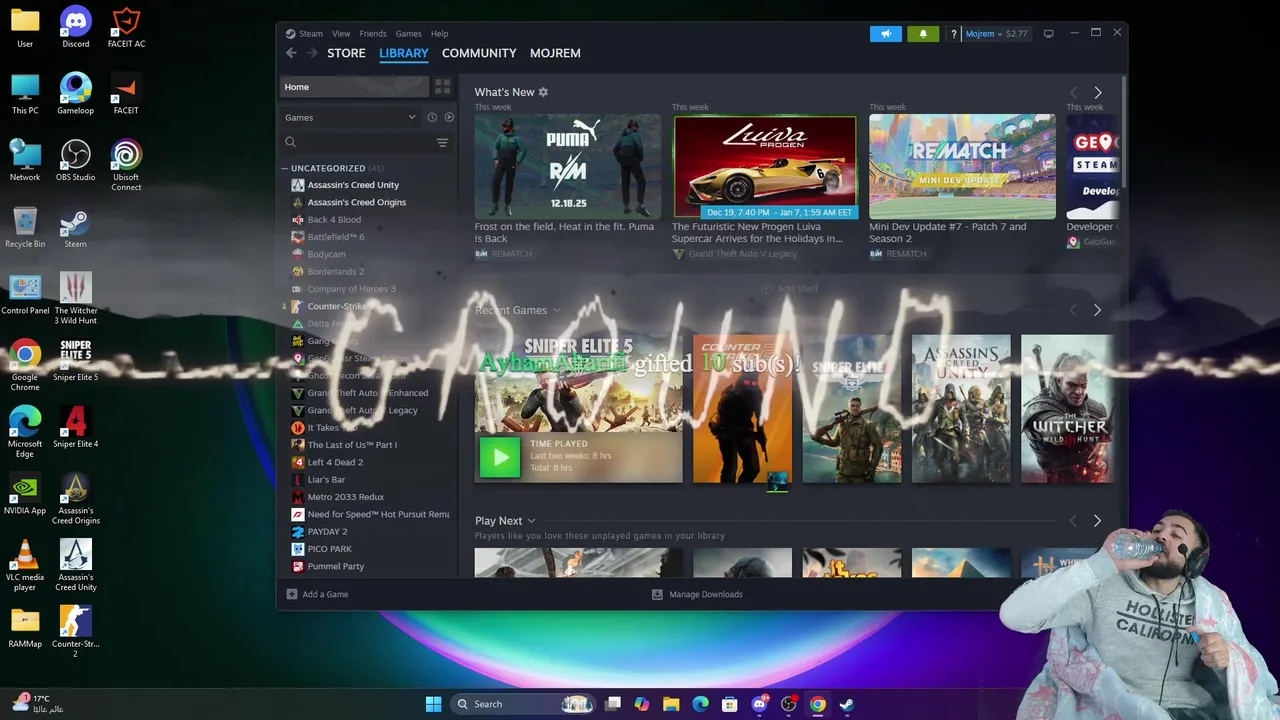Select Left 4 Dead 2 in list
The image size is (1280, 720).
(335, 462)
